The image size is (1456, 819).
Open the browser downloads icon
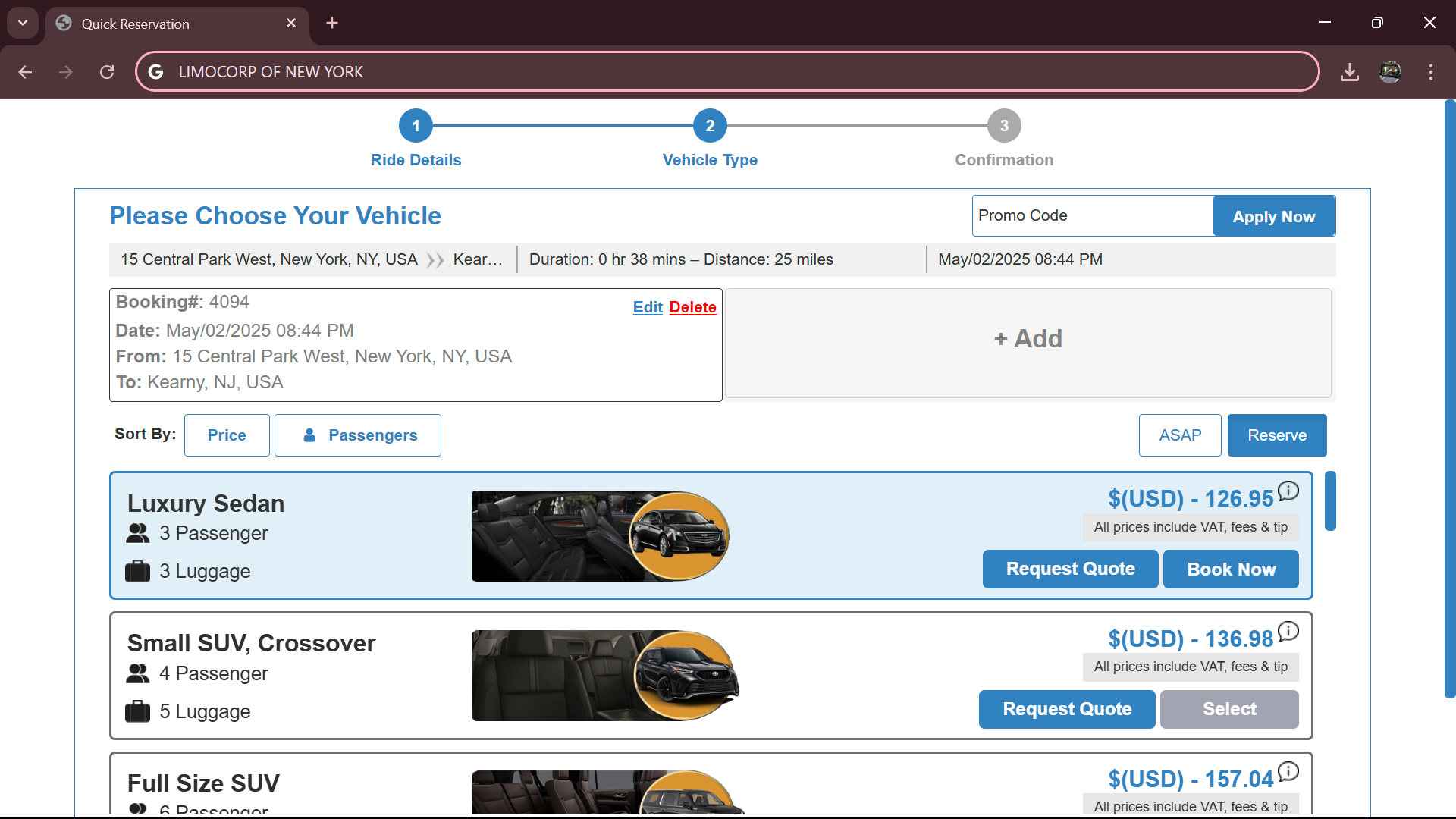click(x=1349, y=72)
